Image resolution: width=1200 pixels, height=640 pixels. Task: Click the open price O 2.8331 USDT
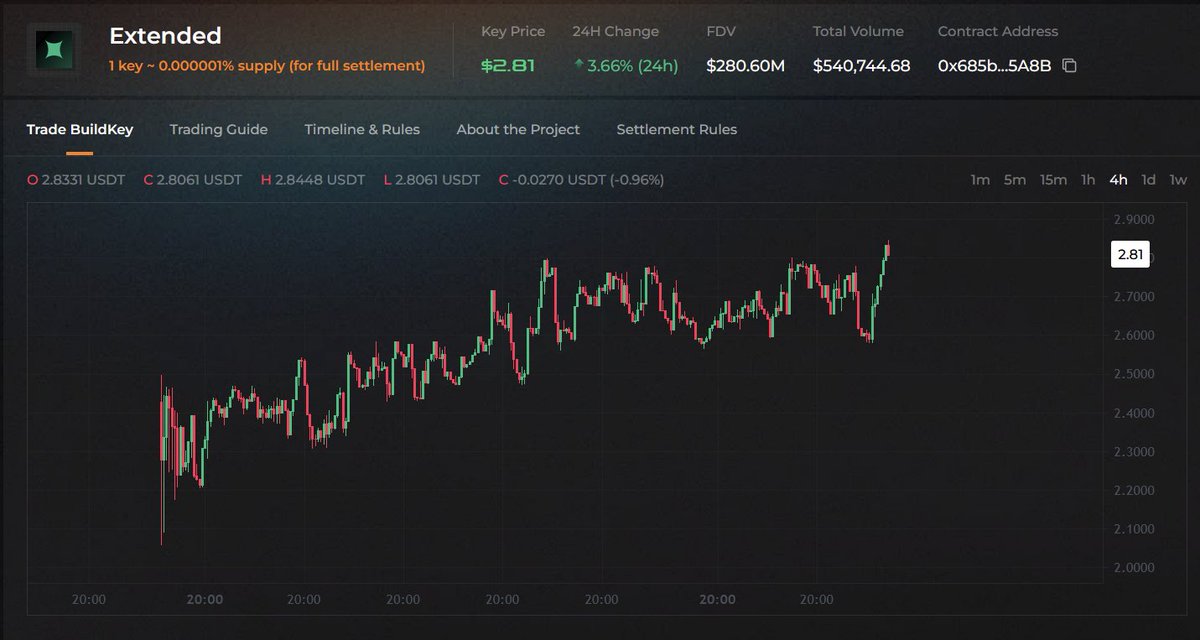pos(77,180)
